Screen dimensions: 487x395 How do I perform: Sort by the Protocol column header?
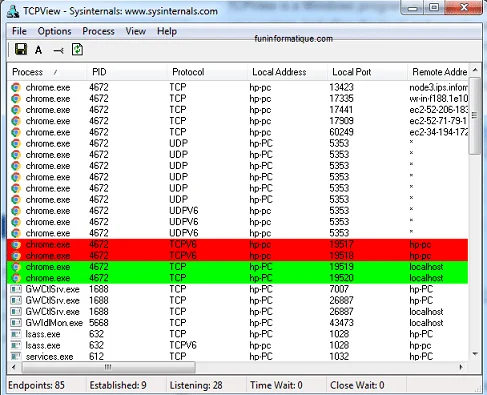(207, 72)
